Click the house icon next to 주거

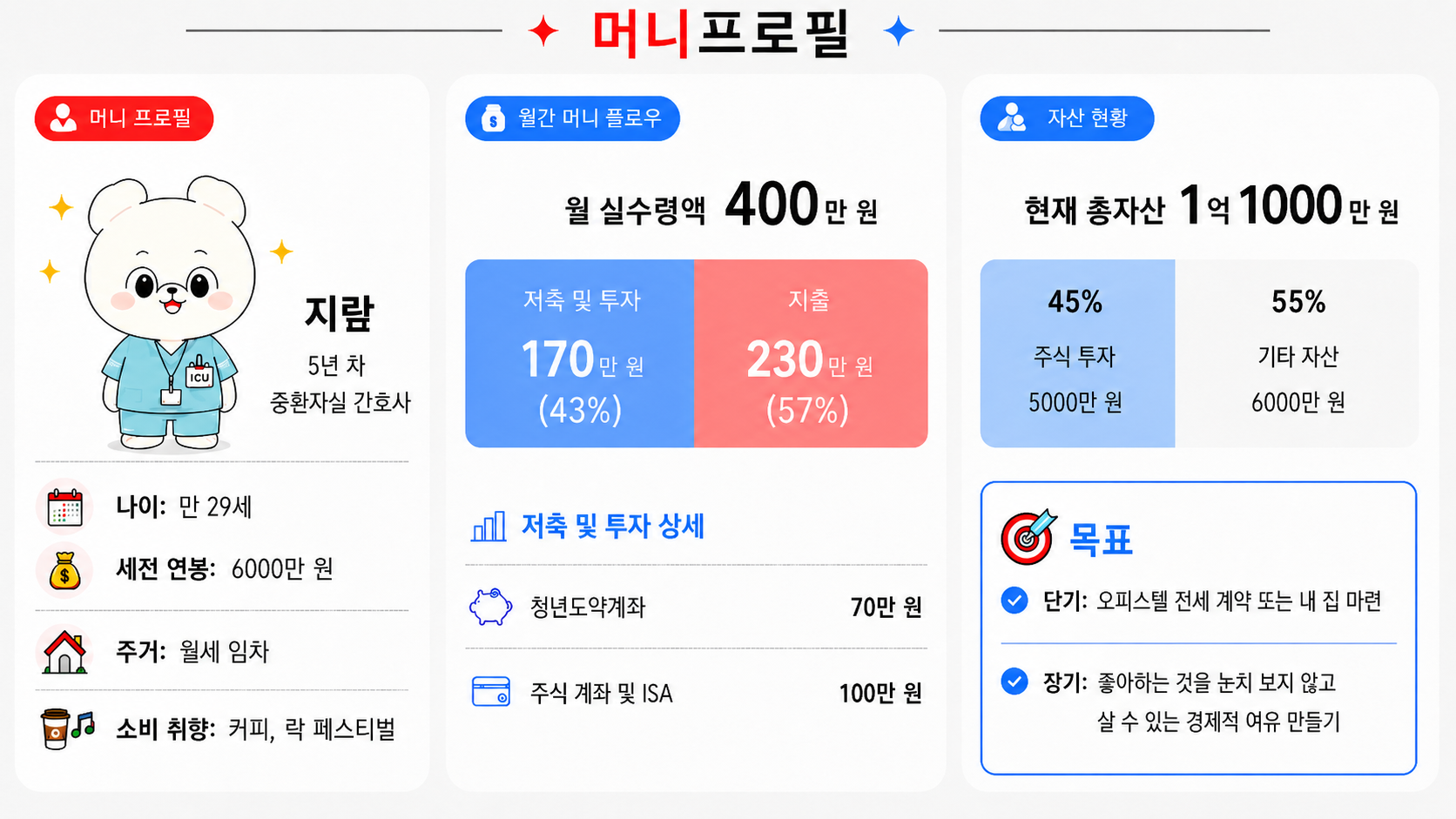coord(64,651)
